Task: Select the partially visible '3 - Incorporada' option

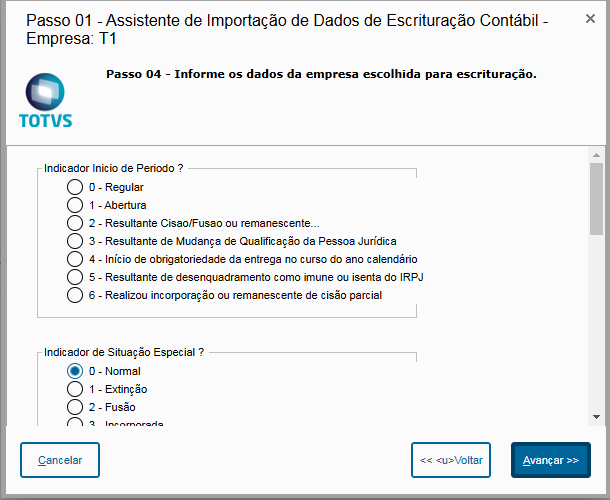Action: coord(75,422)
